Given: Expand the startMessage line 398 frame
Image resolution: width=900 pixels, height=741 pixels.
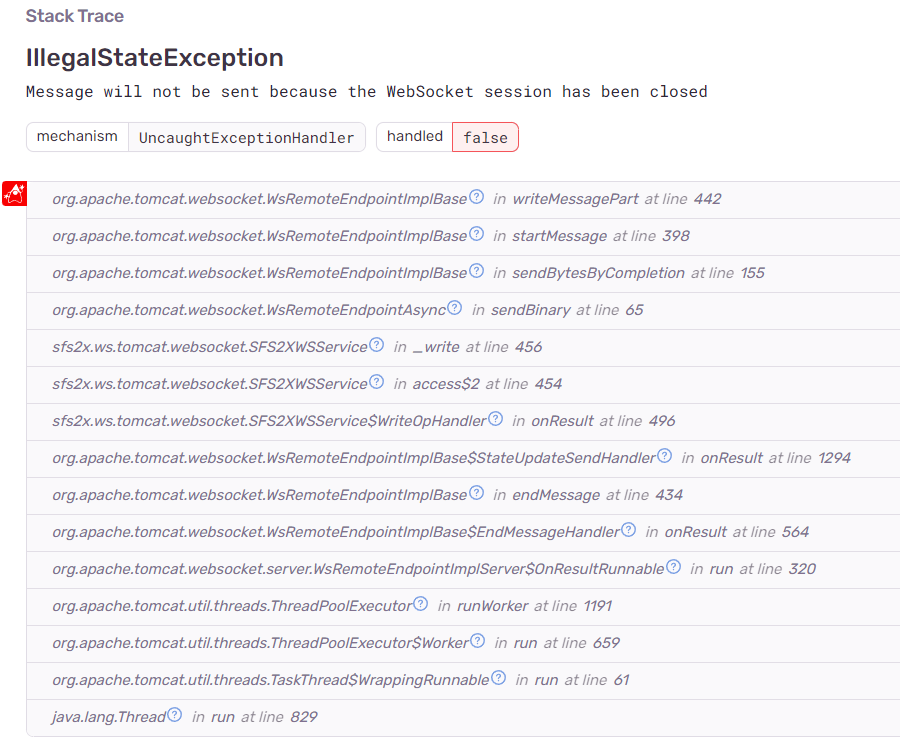Looking at the screenshot, I should (x=460, y=236).
